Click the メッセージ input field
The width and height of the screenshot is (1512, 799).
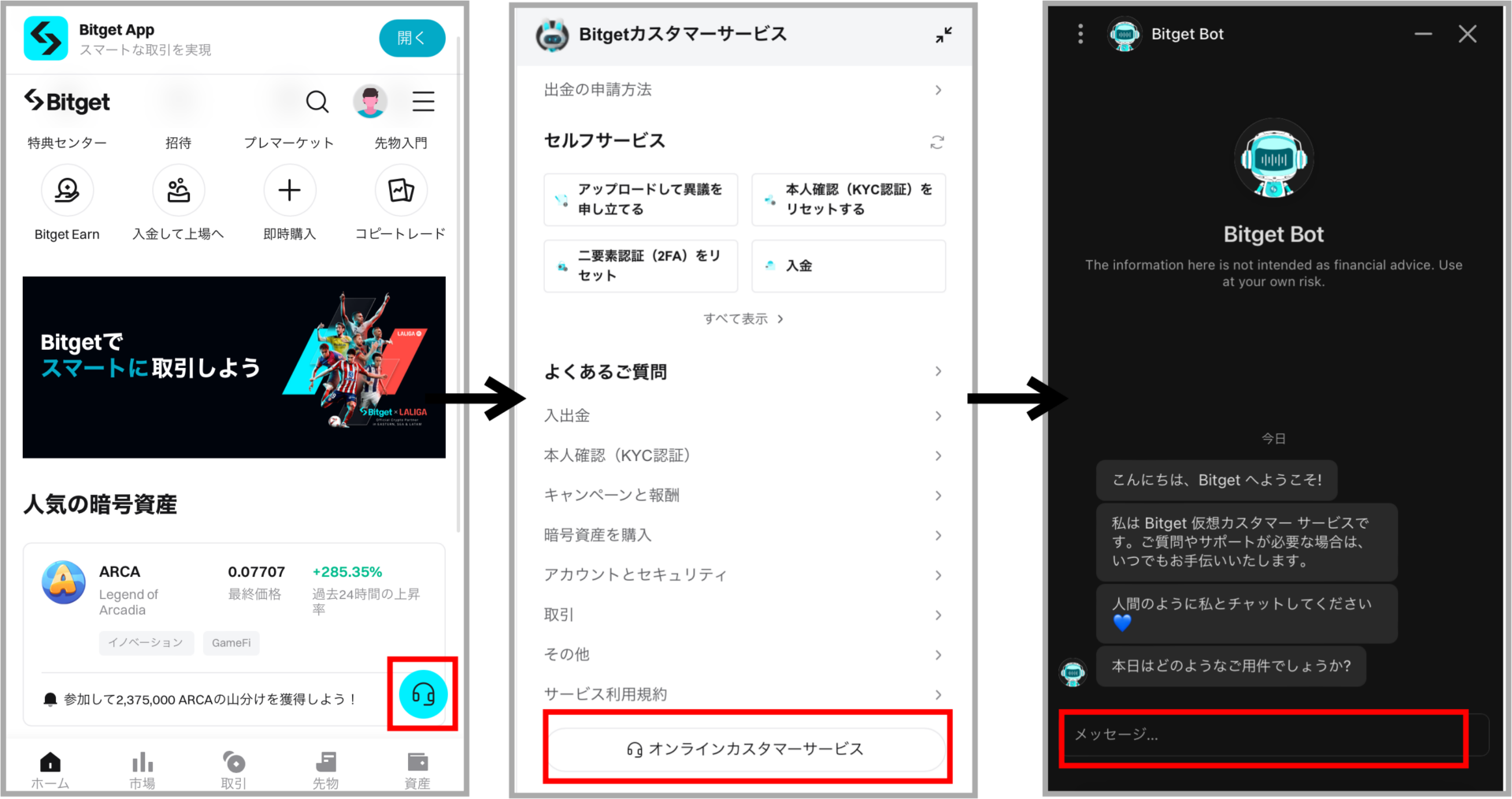coord(1274,735)
